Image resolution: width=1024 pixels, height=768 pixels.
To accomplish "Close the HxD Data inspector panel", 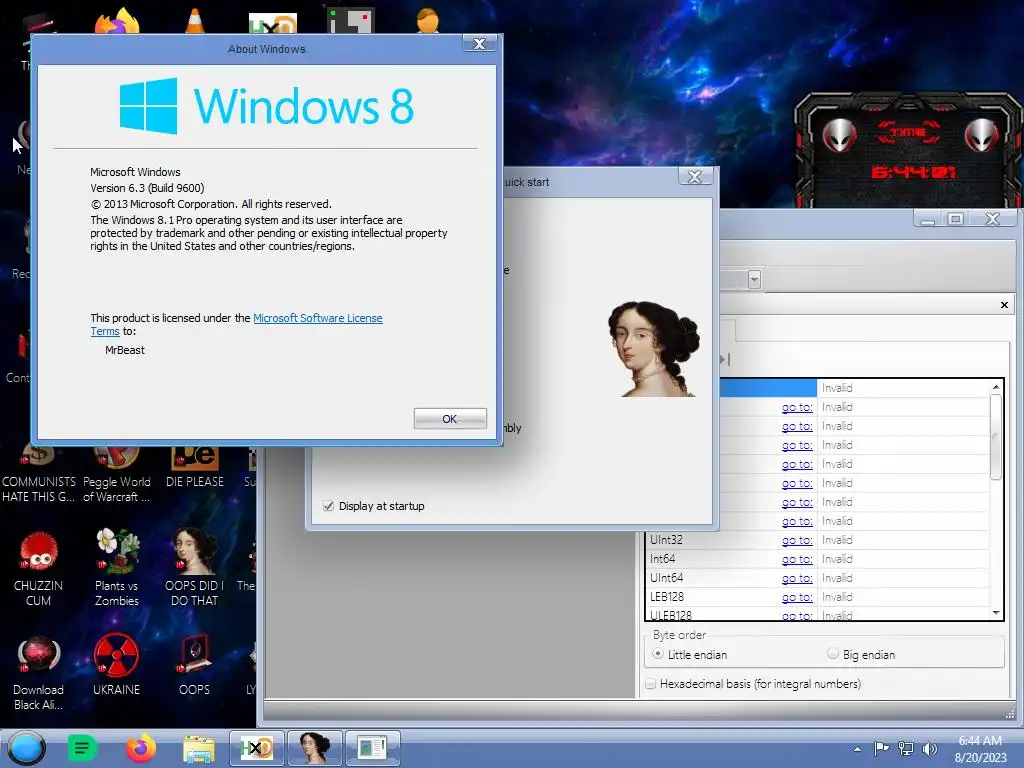I will point(1004,305).
